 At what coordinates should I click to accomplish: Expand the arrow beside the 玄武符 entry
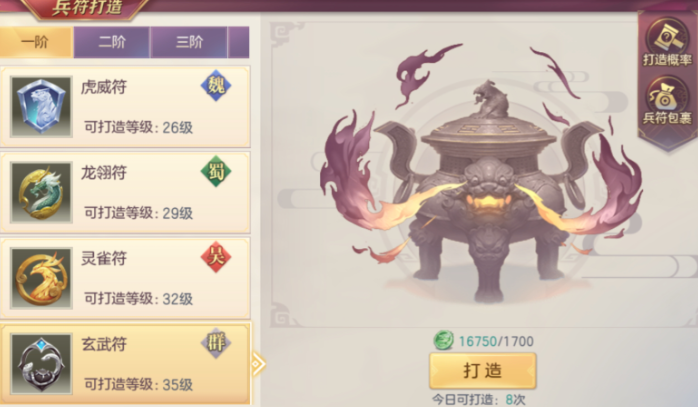click(258, 364)
